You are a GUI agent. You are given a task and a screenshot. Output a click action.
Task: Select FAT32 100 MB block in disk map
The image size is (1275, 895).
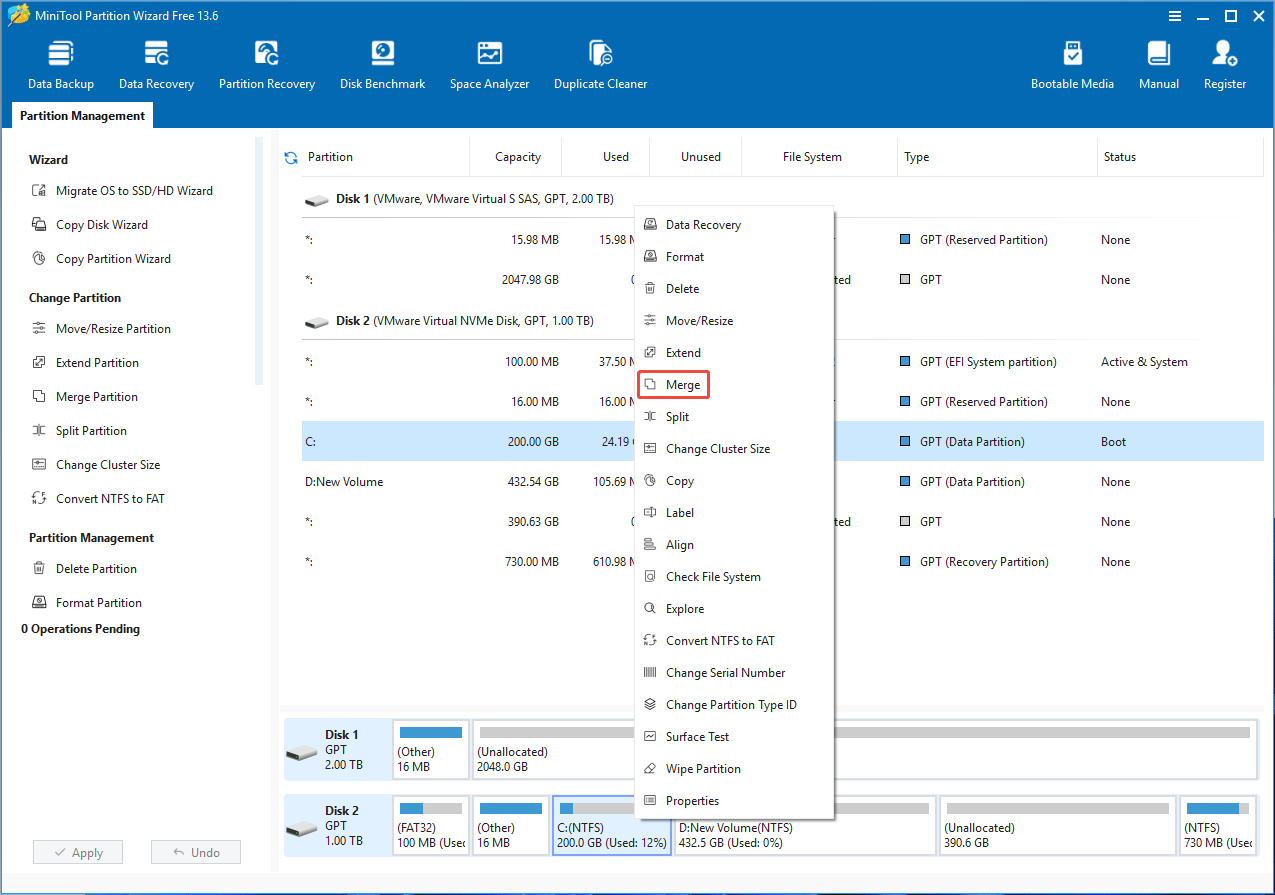pos(431,826)
